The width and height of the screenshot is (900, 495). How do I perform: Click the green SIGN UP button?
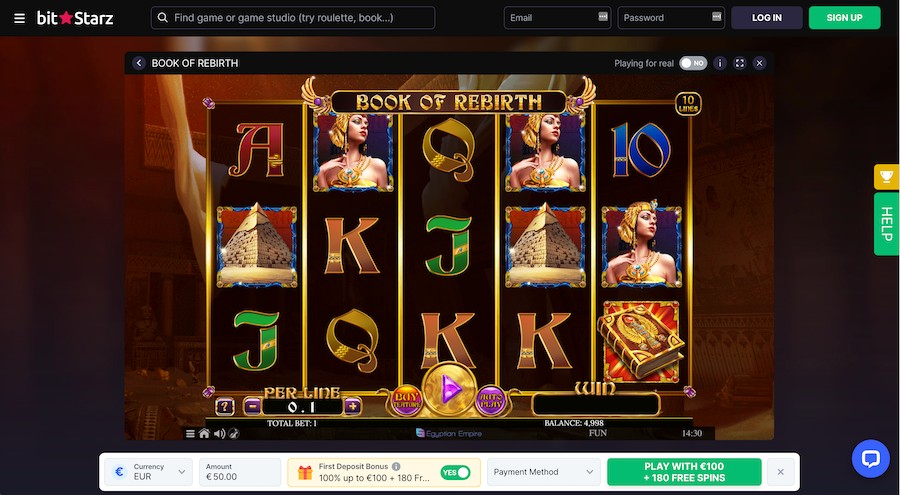point(844,18)
